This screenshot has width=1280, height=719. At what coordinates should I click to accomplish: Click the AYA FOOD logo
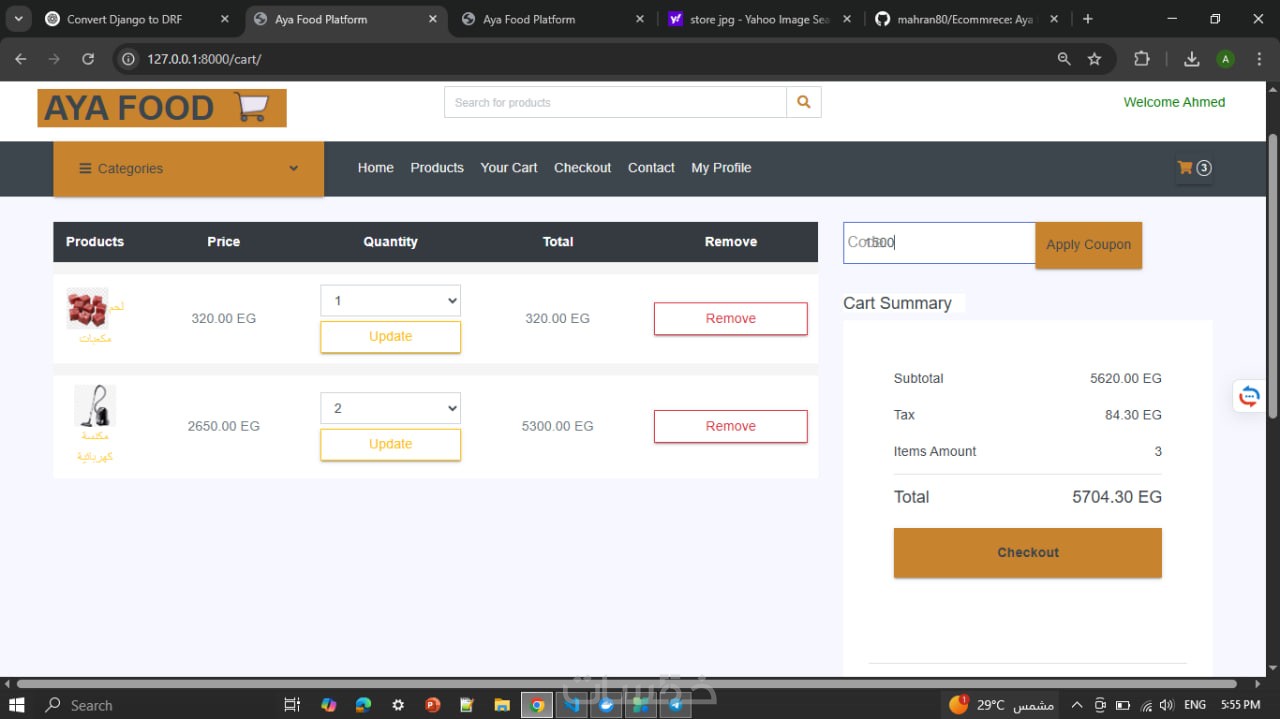(162, 108)
